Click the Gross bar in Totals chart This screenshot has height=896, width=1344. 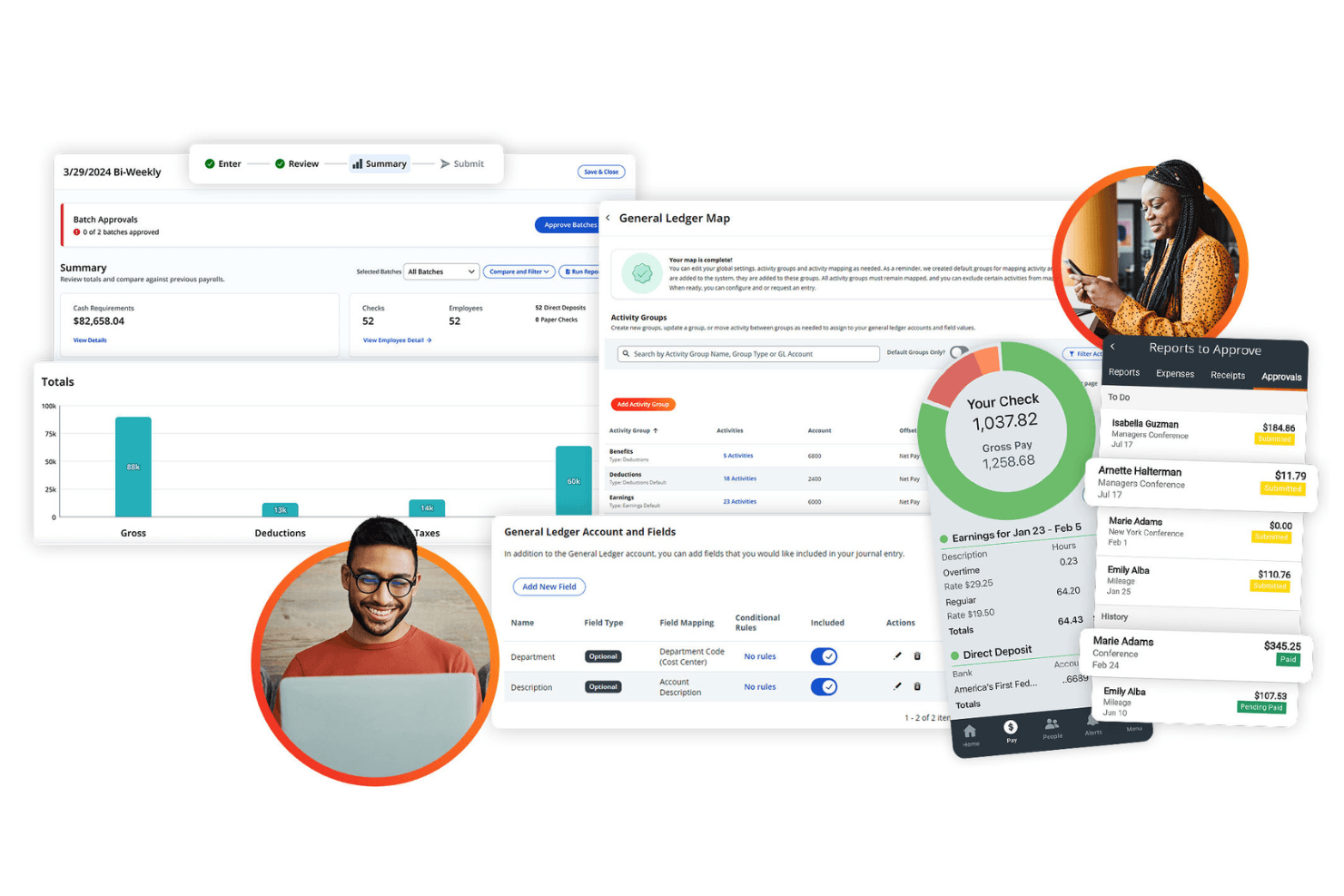click(133, 467)
